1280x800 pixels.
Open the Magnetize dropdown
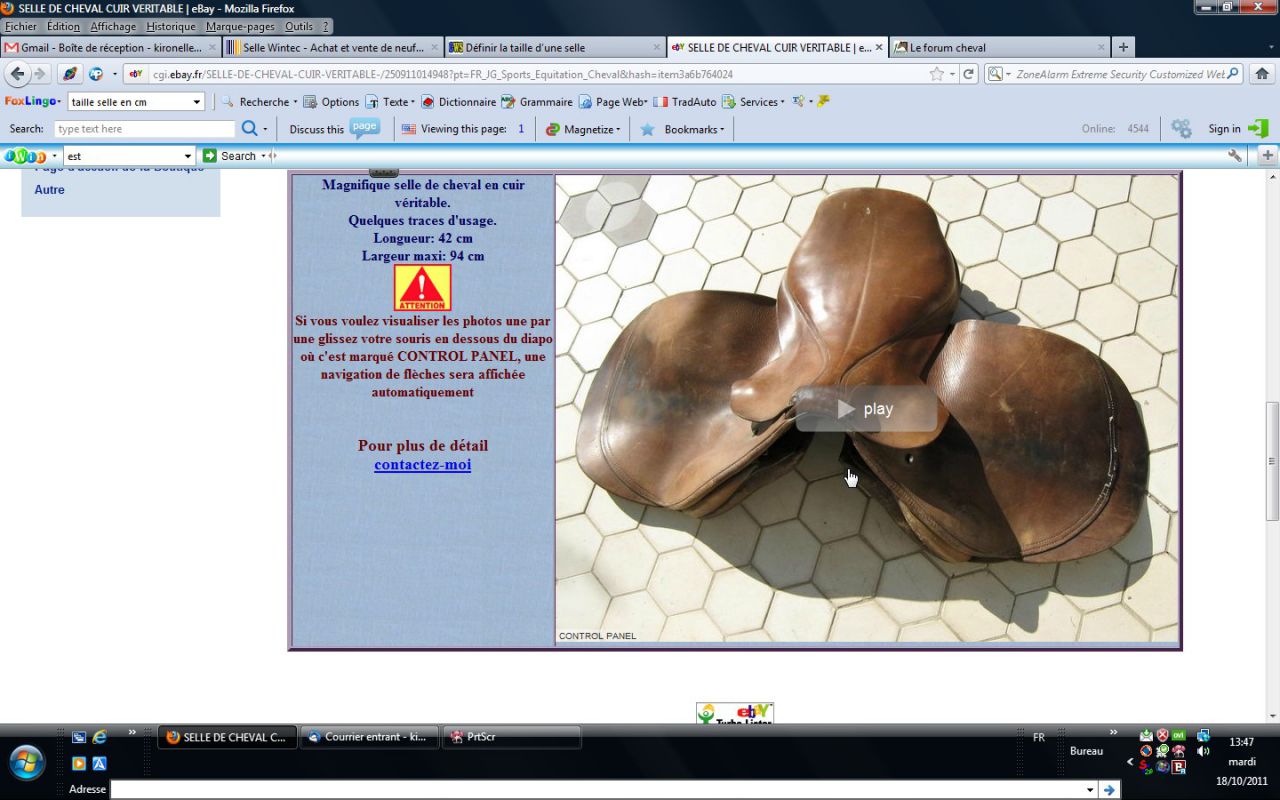pos(584,129)
